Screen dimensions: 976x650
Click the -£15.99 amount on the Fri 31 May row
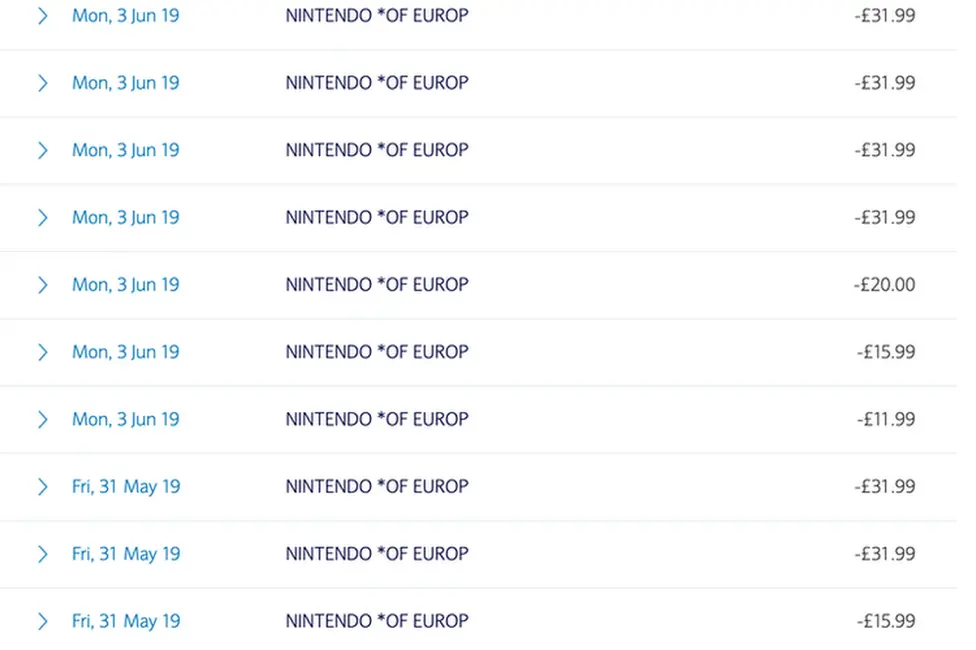click(886, 620)
